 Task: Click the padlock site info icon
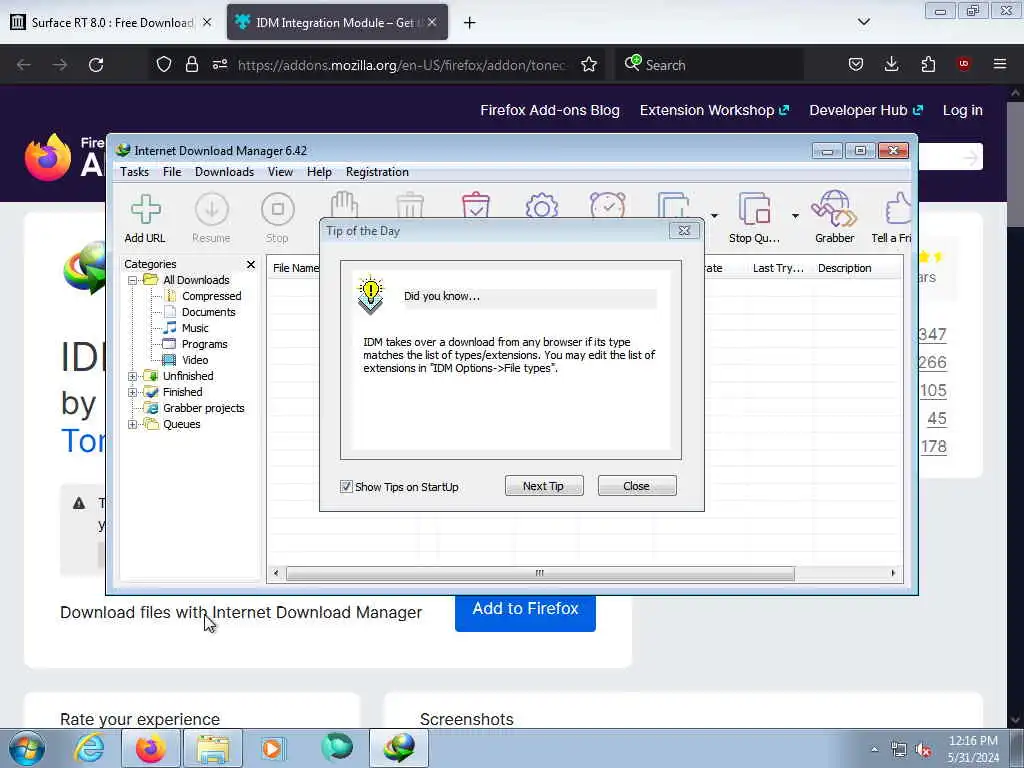point(191,64)
